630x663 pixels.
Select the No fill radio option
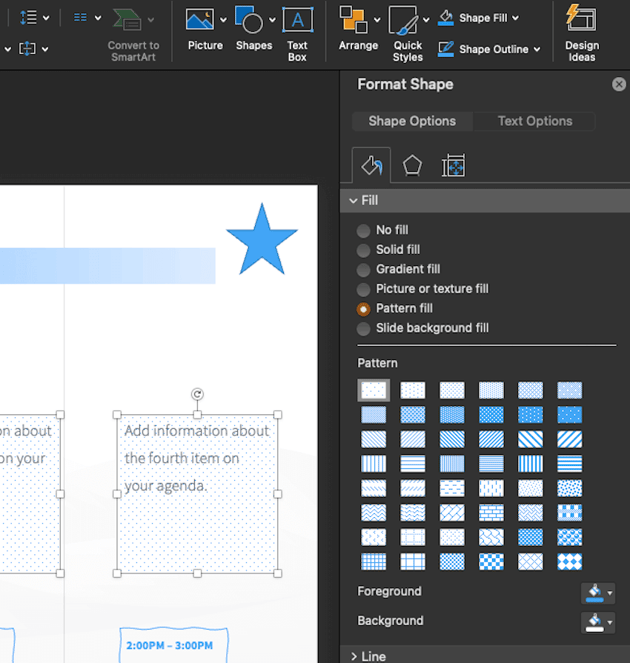(x=364, y=230)
